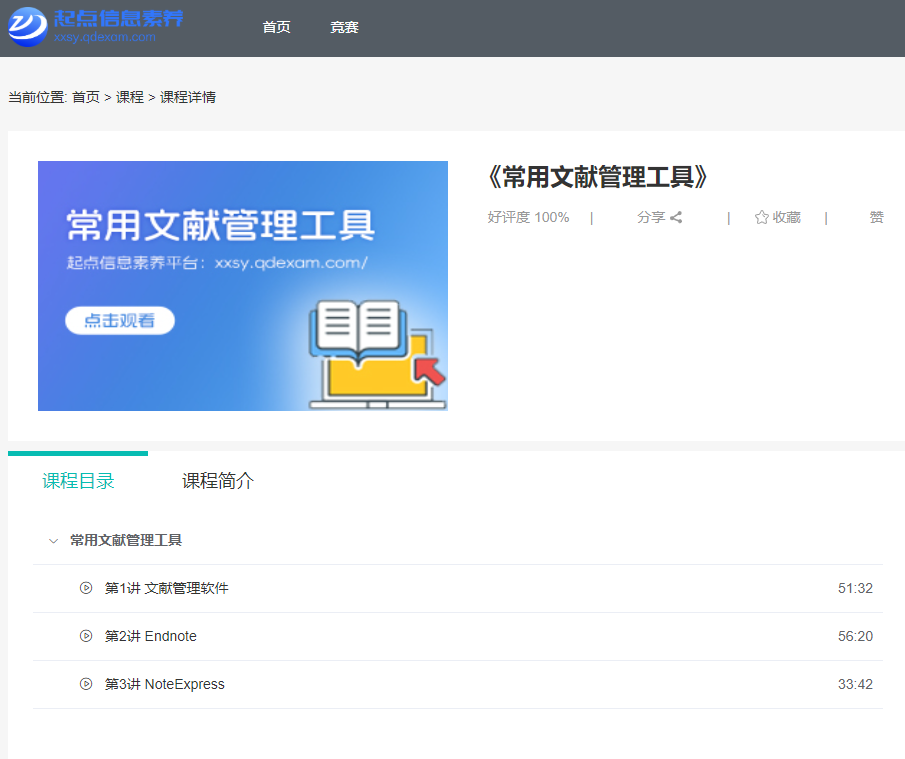Go to 课程 in the breadcrumb
This screenshot has height=759, width=905.
(130, 97)
